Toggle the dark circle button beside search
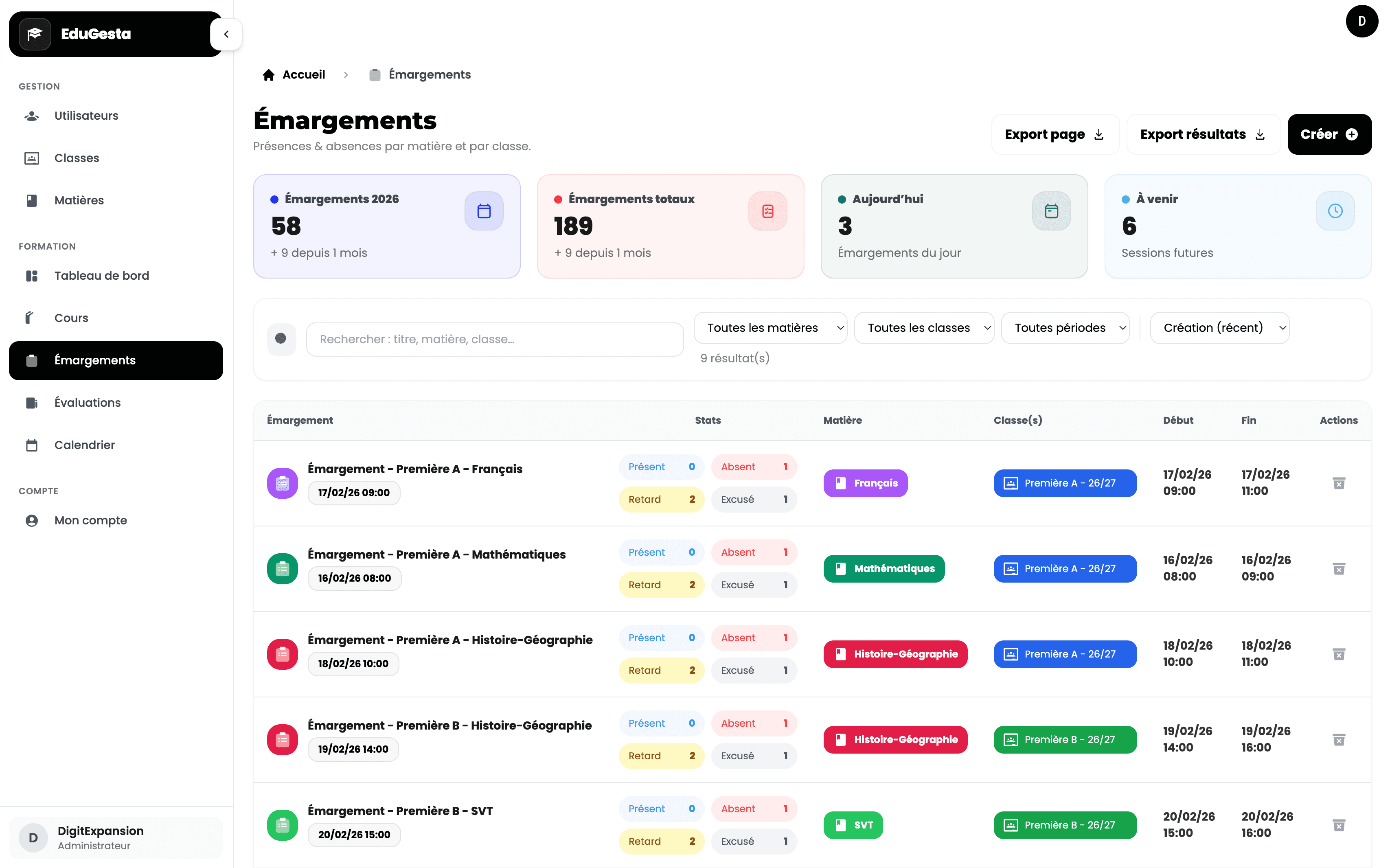The image size is (1390, 868). click(281, 339)
